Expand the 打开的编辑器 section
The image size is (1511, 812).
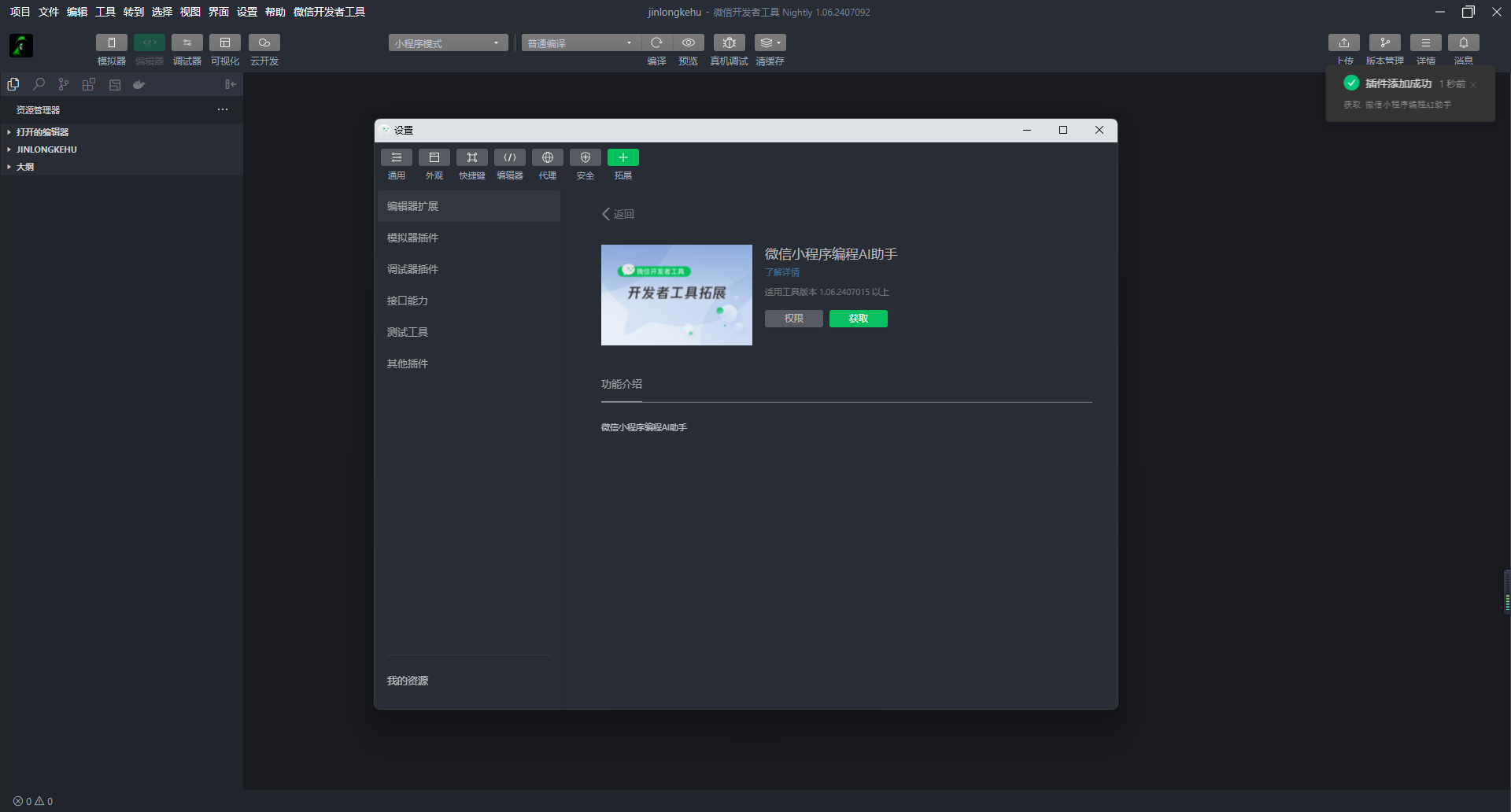[121, 132]
